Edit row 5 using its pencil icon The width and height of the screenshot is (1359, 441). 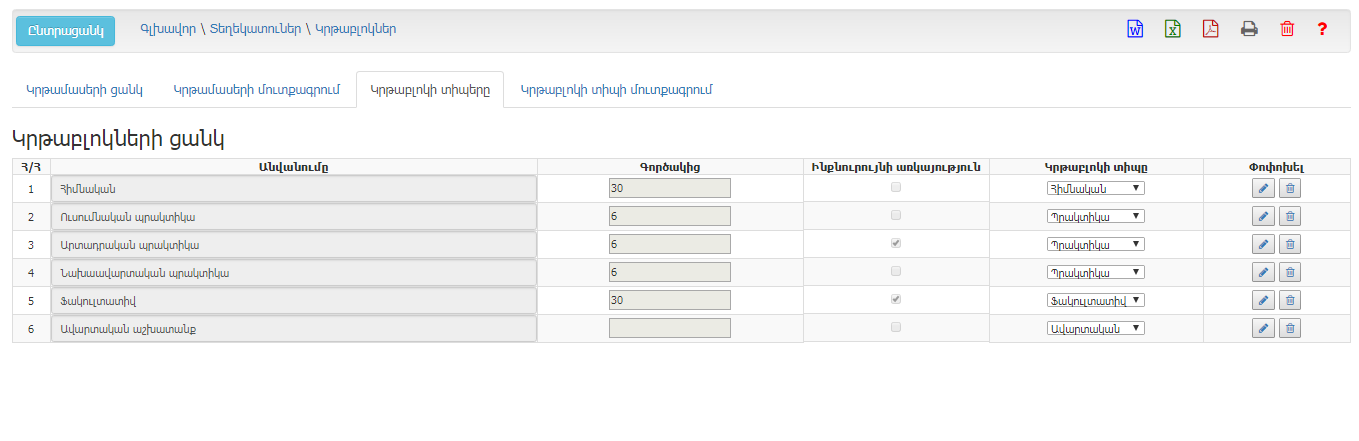1263,300
